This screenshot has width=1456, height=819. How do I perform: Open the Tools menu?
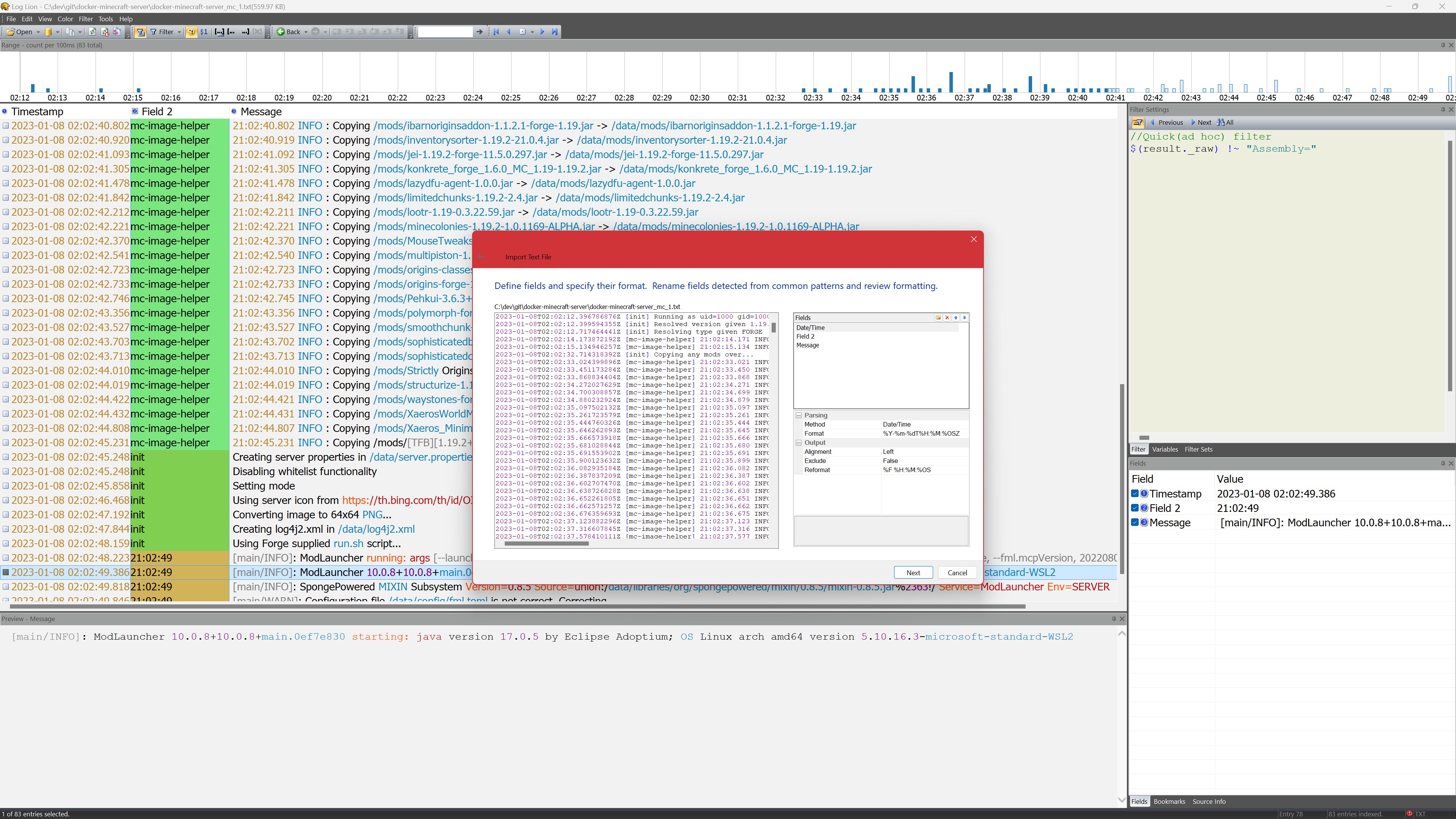[106, 19]
